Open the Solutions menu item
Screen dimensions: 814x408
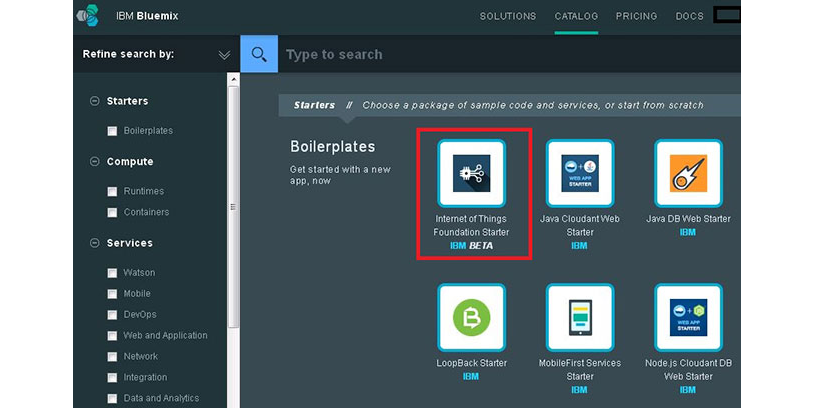(508, 16)
